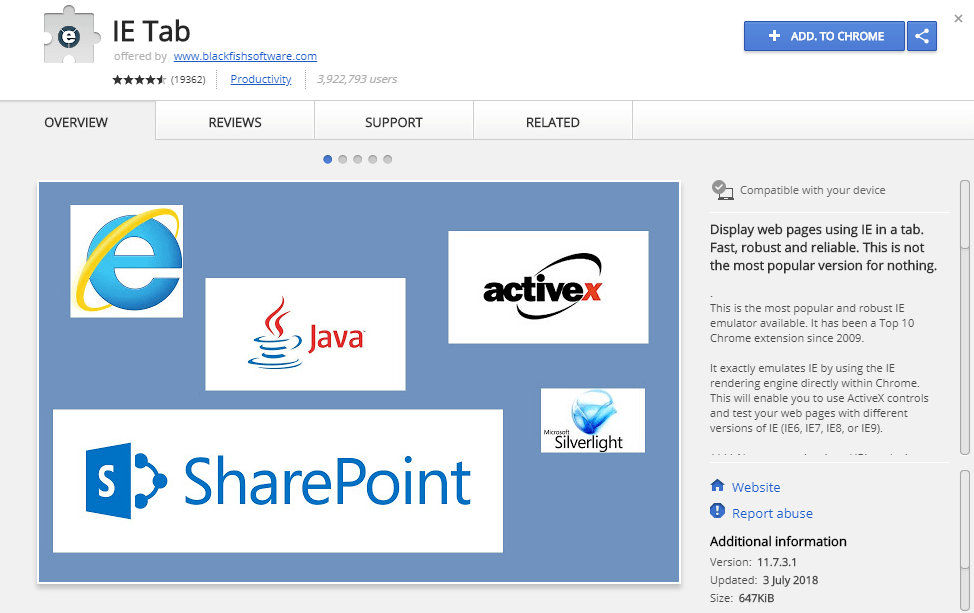Click the Compatible with your device icon
The image size is (974, 613).
click(721, 189)
